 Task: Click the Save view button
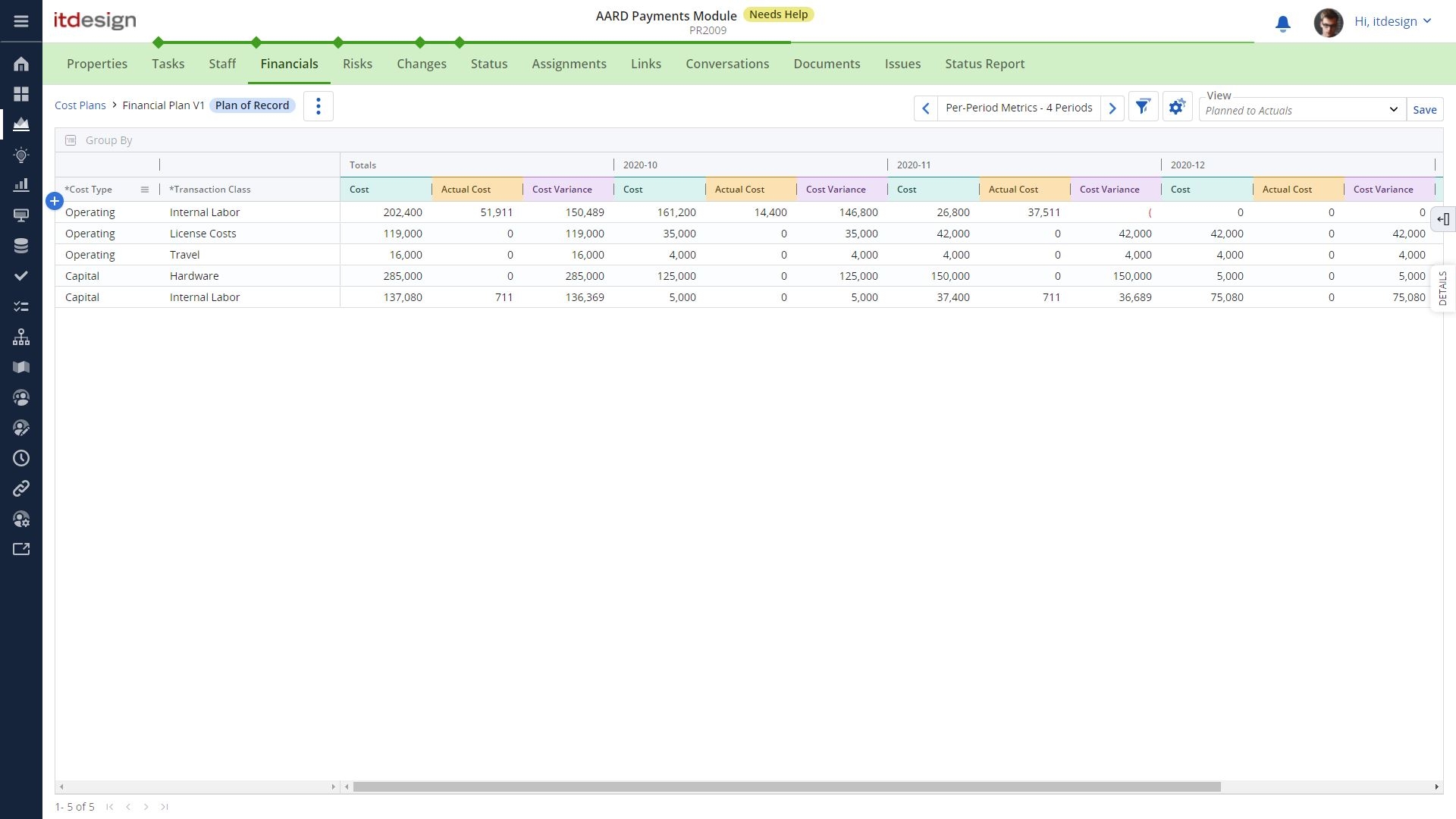pos(1424,110)
